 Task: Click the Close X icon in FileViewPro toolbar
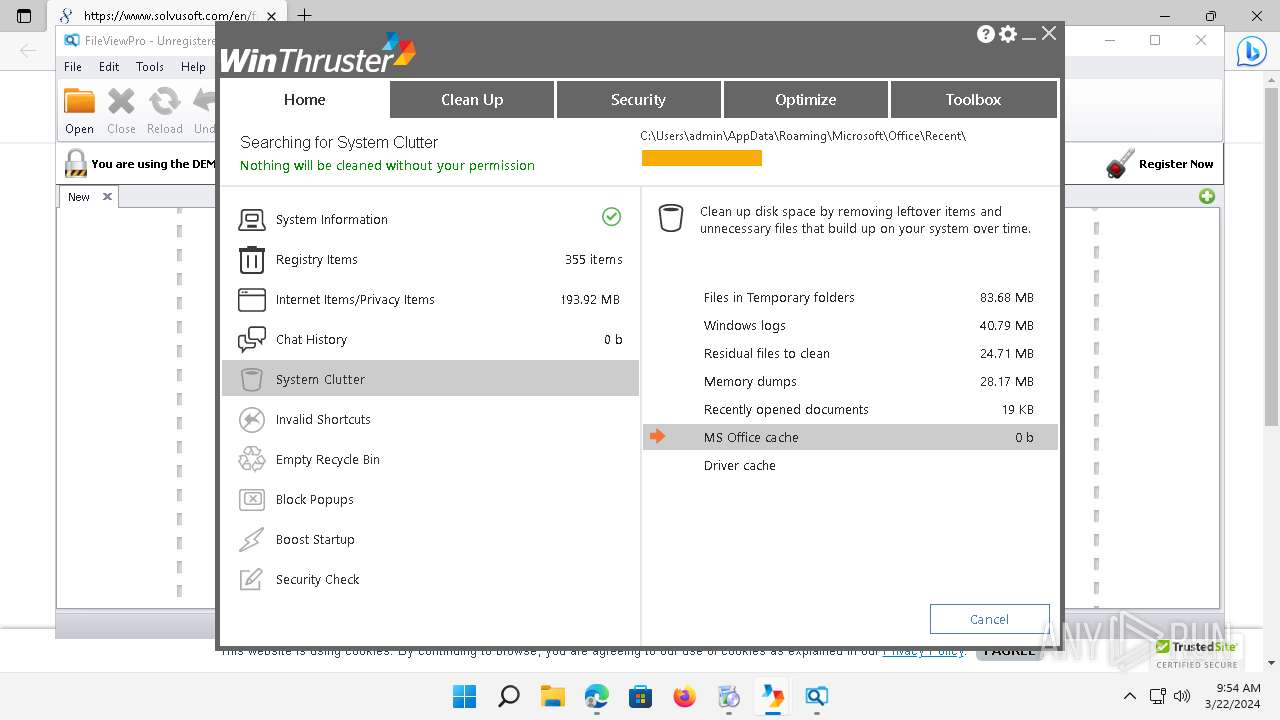pyautogui.click(x=121, y=102)
